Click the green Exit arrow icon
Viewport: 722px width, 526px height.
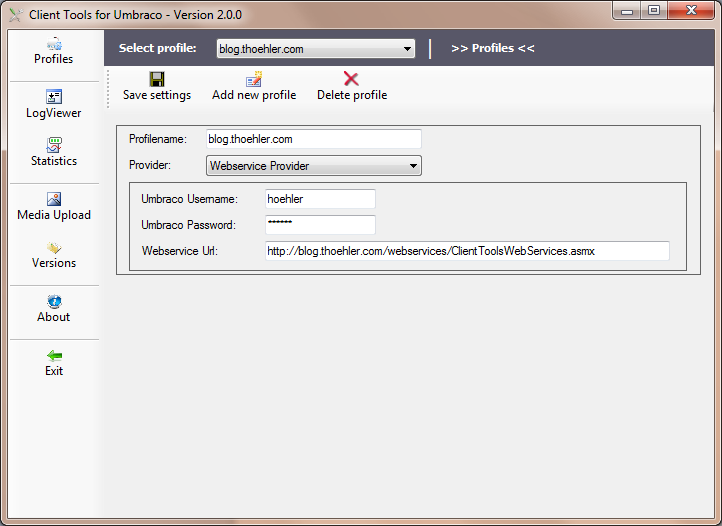pyautogui.click(x=54, y=356)
